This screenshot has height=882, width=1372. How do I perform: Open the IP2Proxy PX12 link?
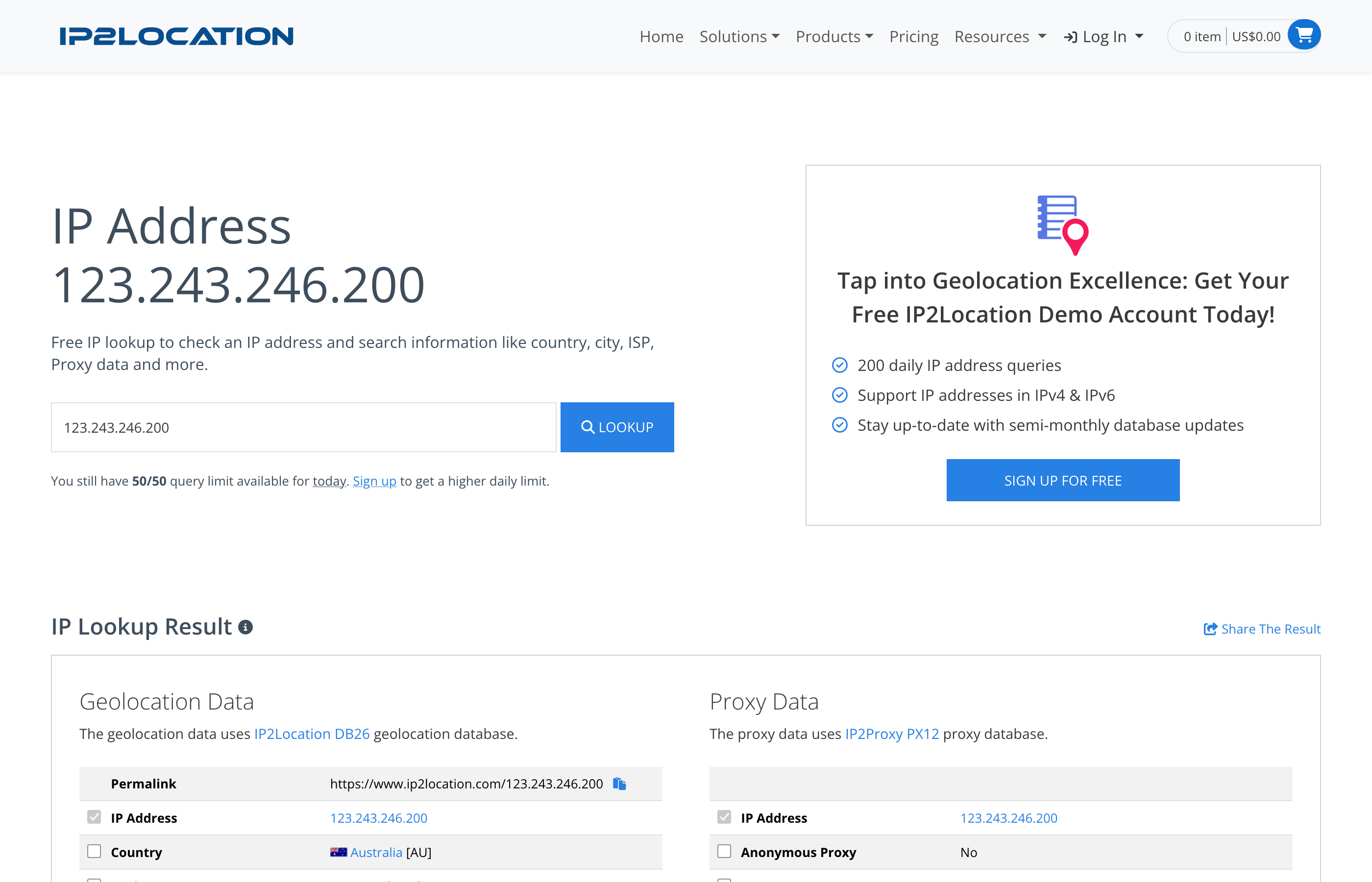[892, 734]
